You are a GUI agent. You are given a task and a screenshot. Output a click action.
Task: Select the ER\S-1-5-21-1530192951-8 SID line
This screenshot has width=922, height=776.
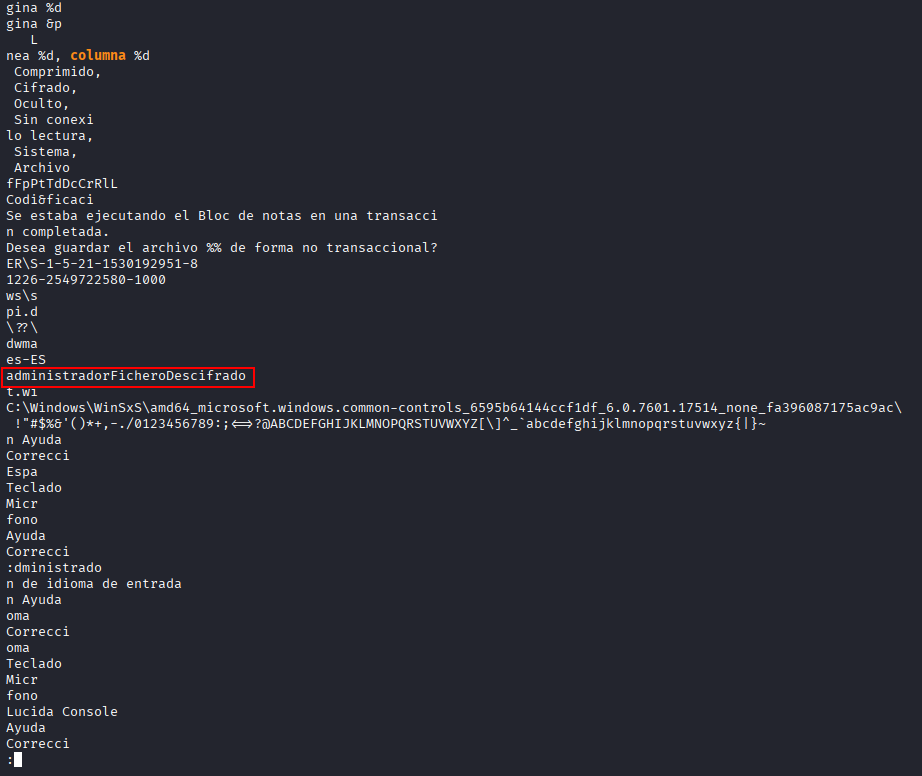102,264
